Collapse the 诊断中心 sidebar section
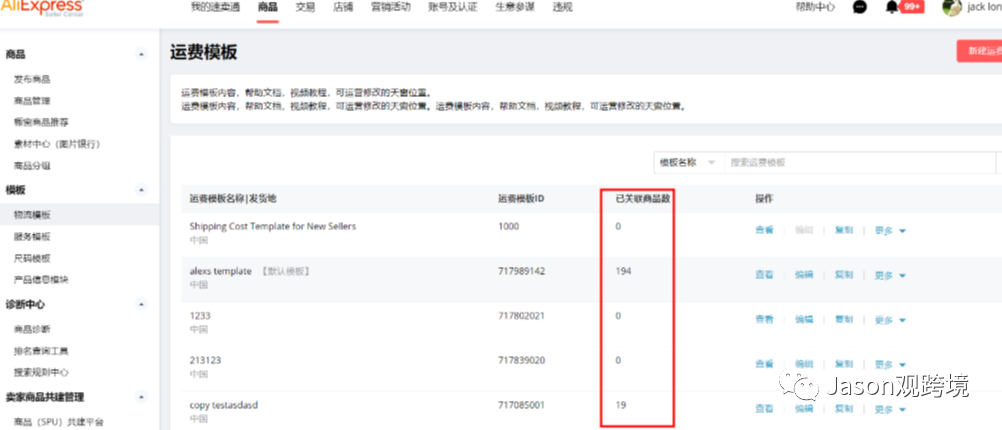The image size is (1002, 430). [x=141, y=304]
